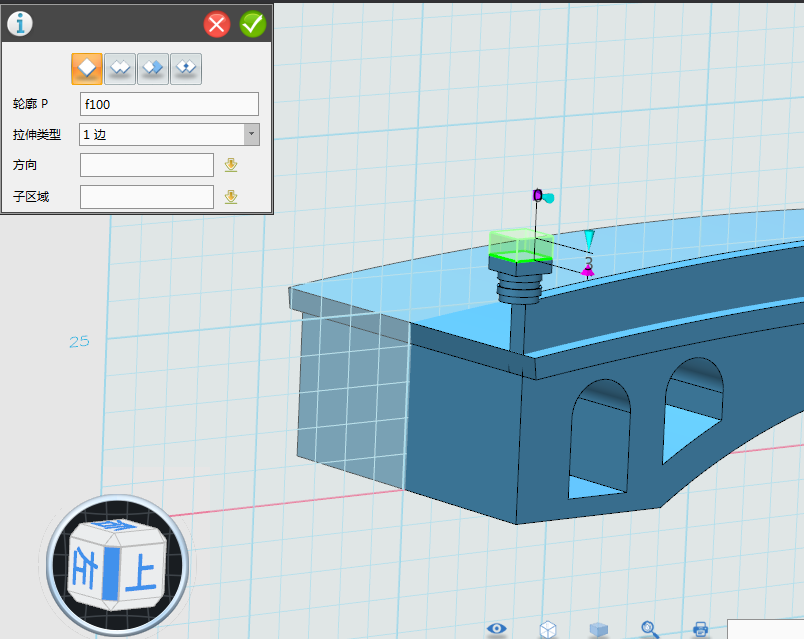
Task: Select the second boolean mode button
Action: click(x=120, y=68)
